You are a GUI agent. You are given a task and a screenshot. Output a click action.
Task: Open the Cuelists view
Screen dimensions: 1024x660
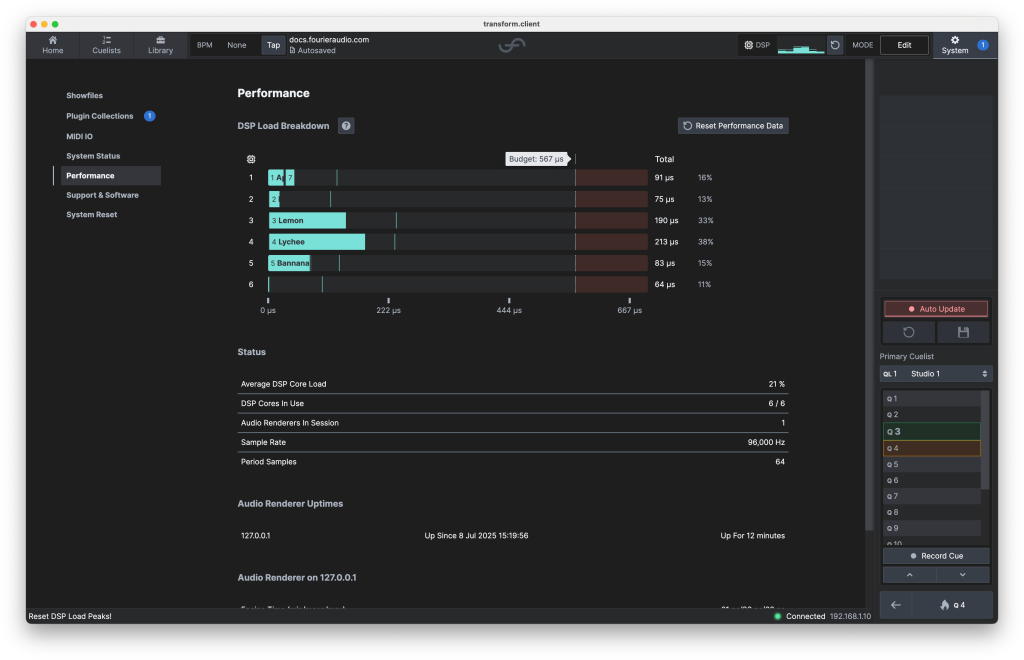click(106, 45)
